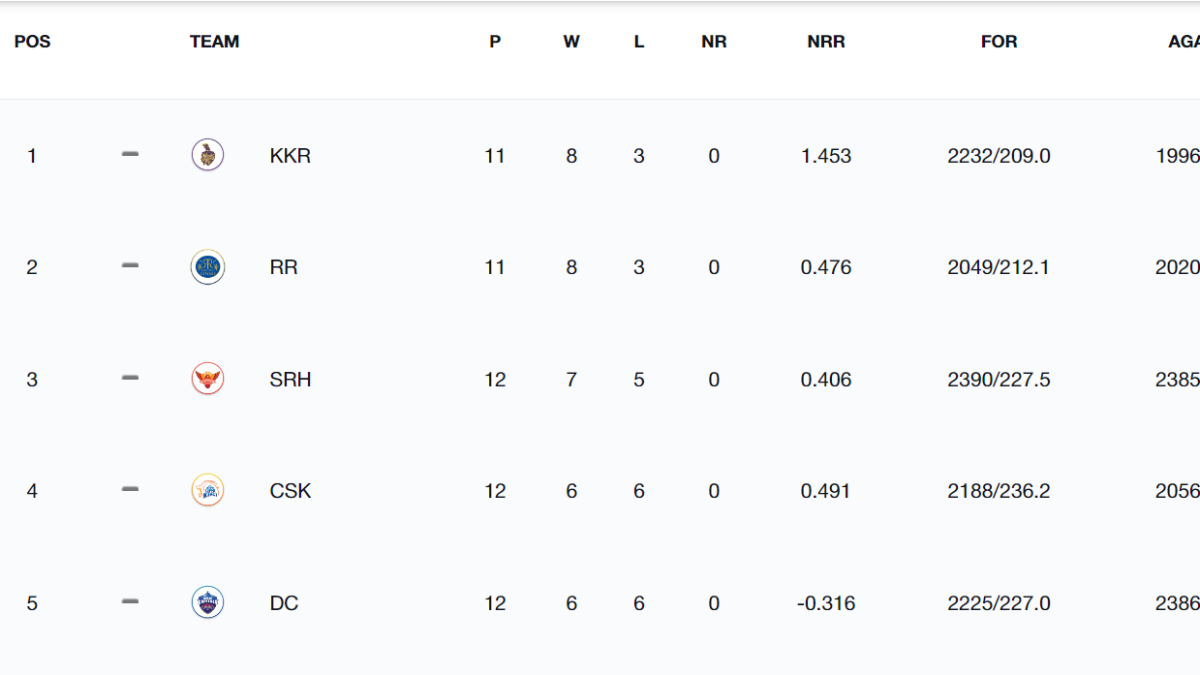Viewport: 1200px width, 675px height.
Task: Click KKR's NRR value 1.453
Action: [x=826, y=156]
